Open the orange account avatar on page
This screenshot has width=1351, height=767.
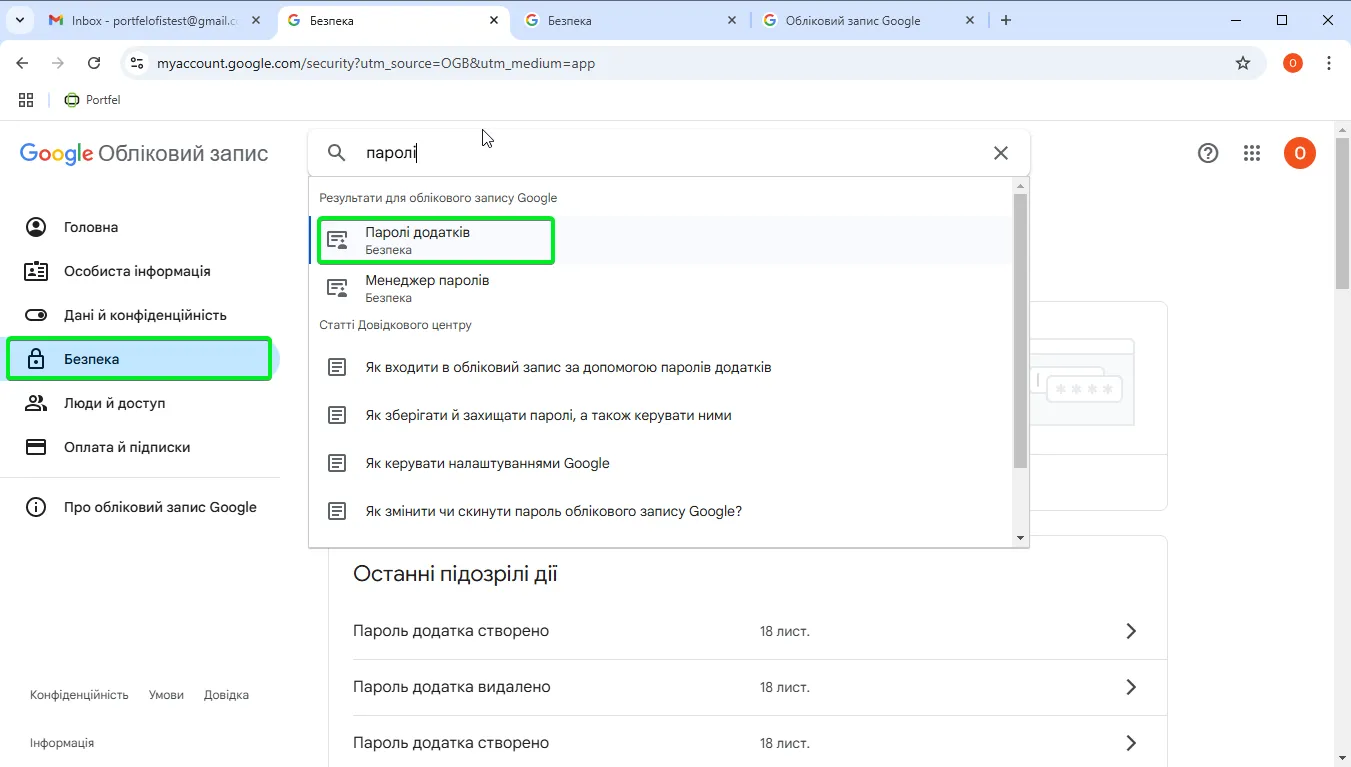coord(1300,153)
